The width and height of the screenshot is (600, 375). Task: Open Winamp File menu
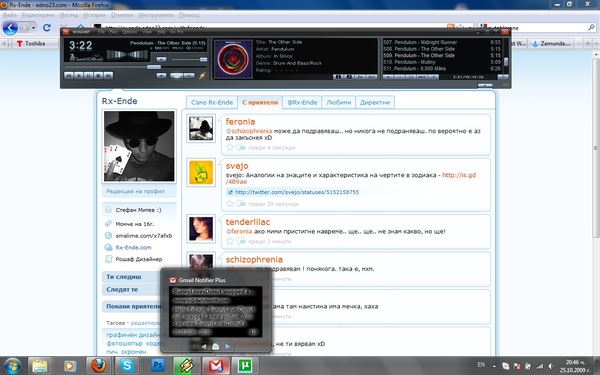(x=101, y=32)
